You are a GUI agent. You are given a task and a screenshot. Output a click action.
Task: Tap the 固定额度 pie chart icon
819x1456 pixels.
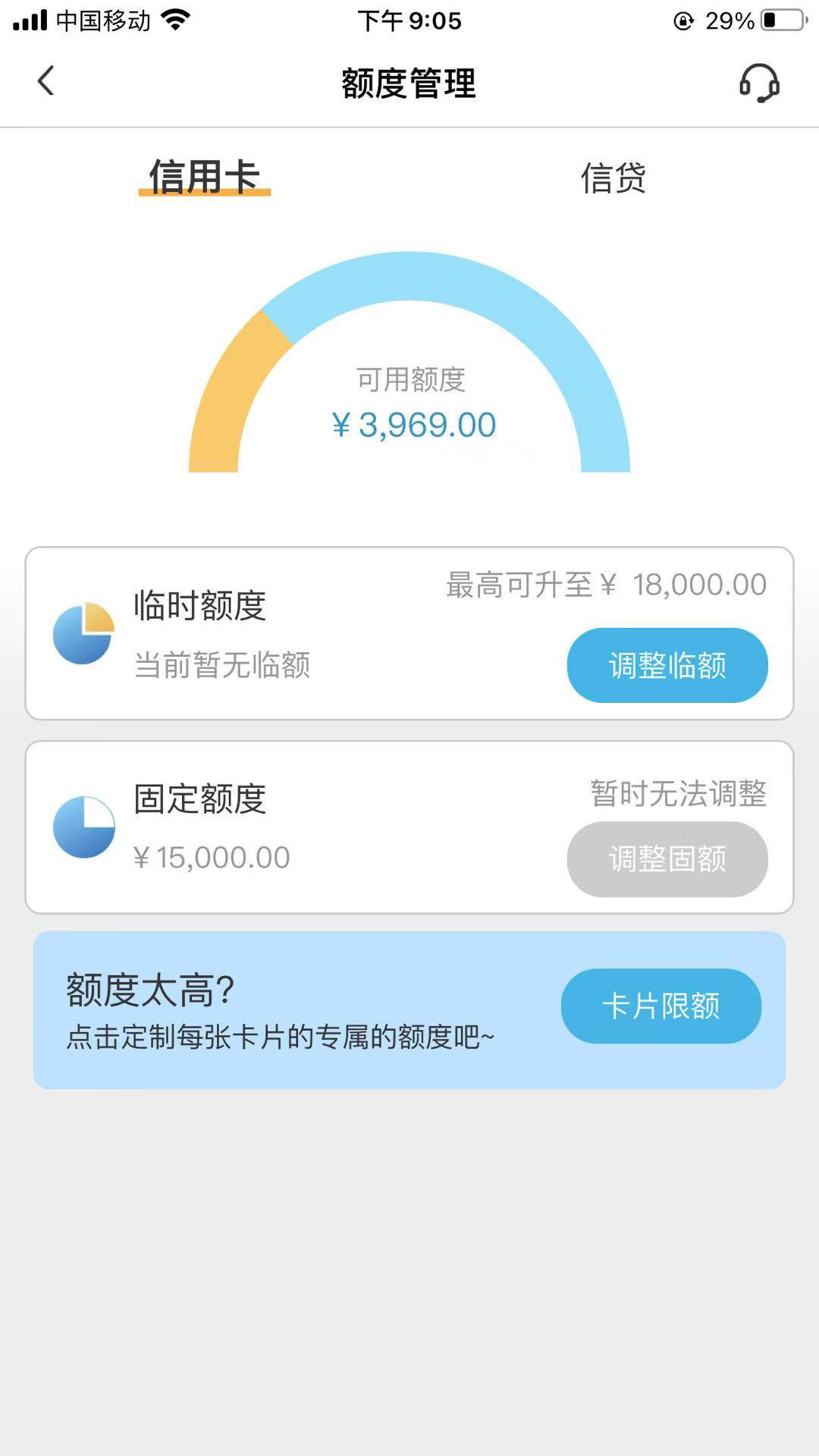pos(83,827)
